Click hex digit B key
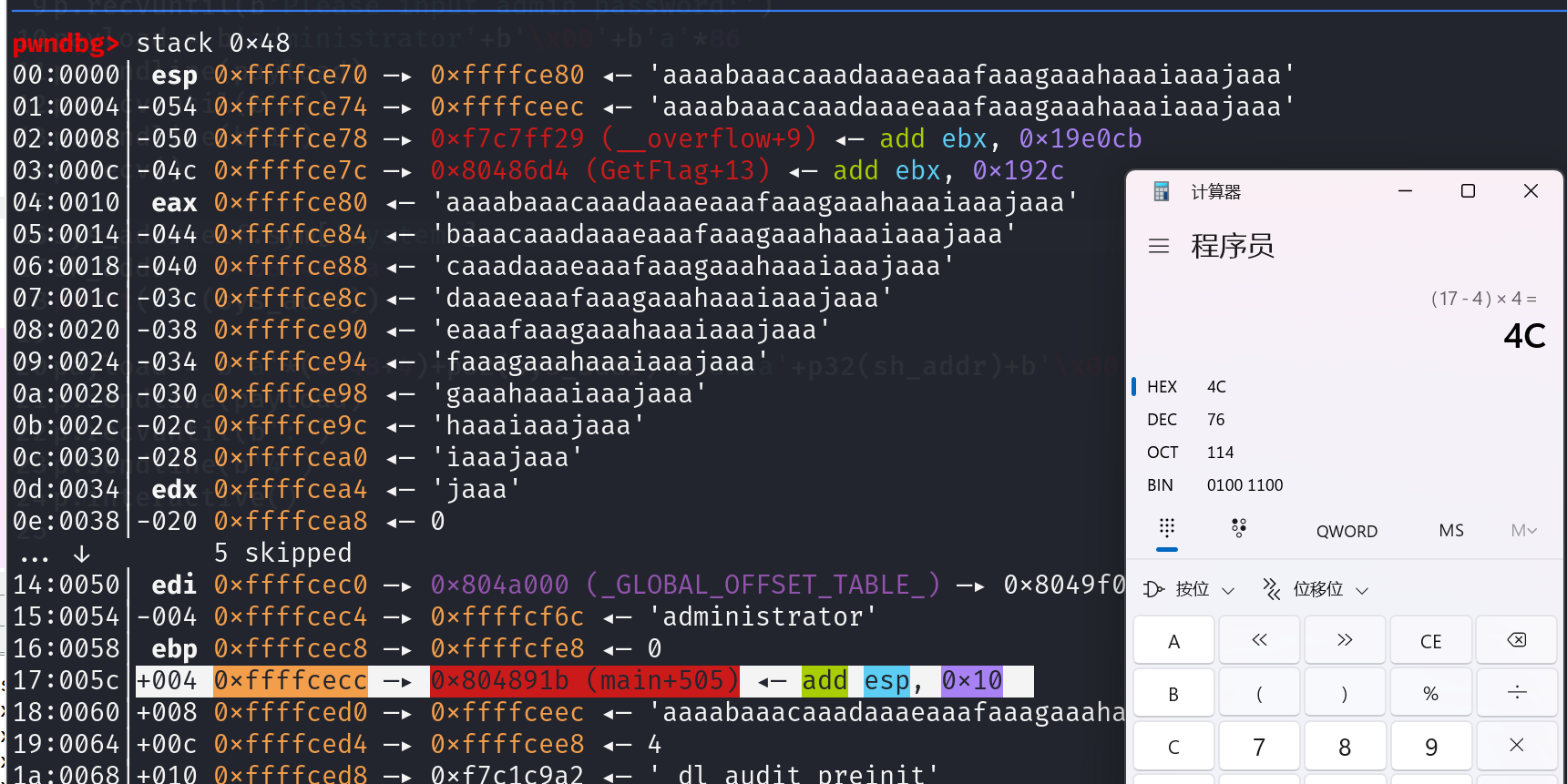The image size is (1567, 784). click(1173, 693)
